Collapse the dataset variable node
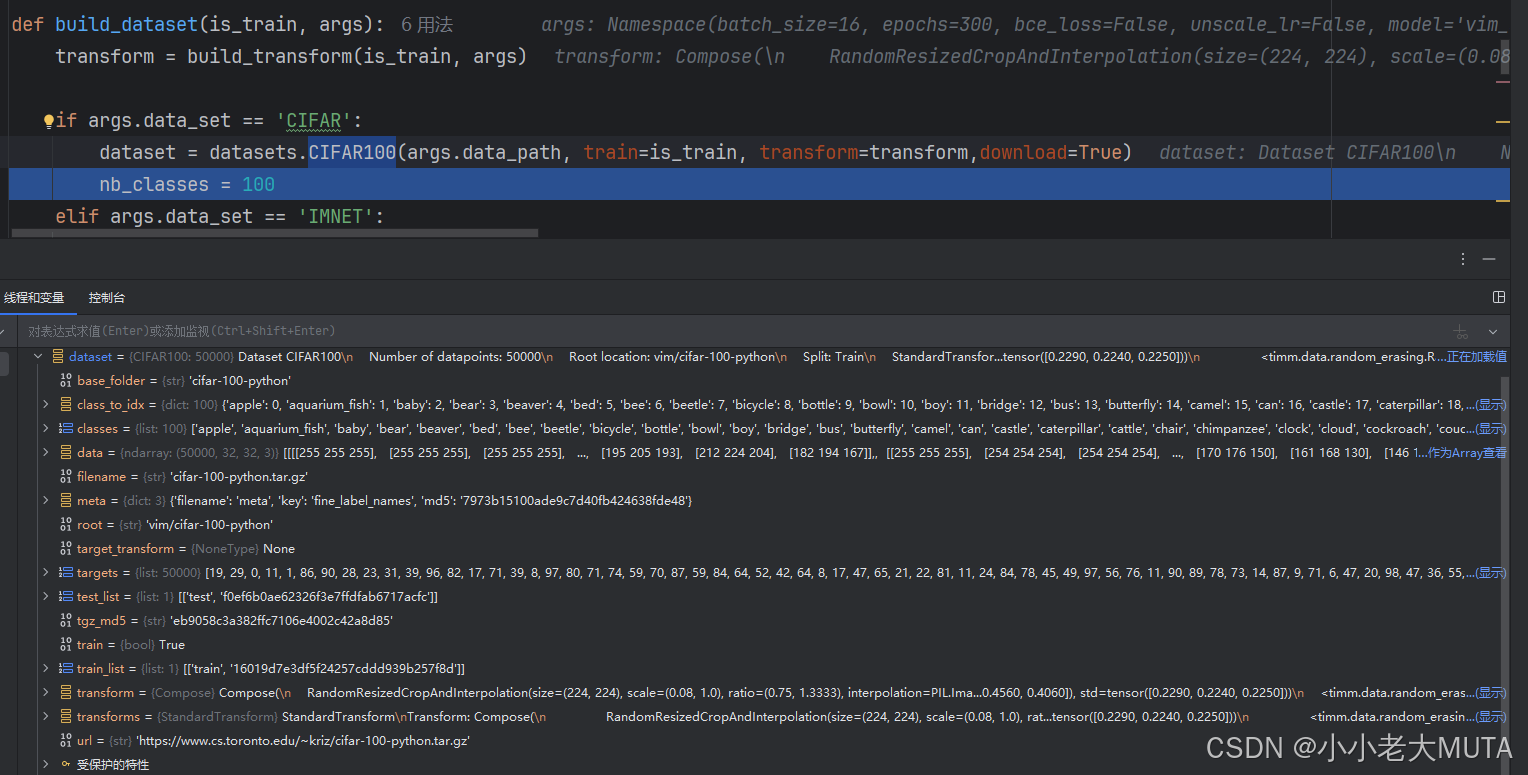 pos(38,356)
